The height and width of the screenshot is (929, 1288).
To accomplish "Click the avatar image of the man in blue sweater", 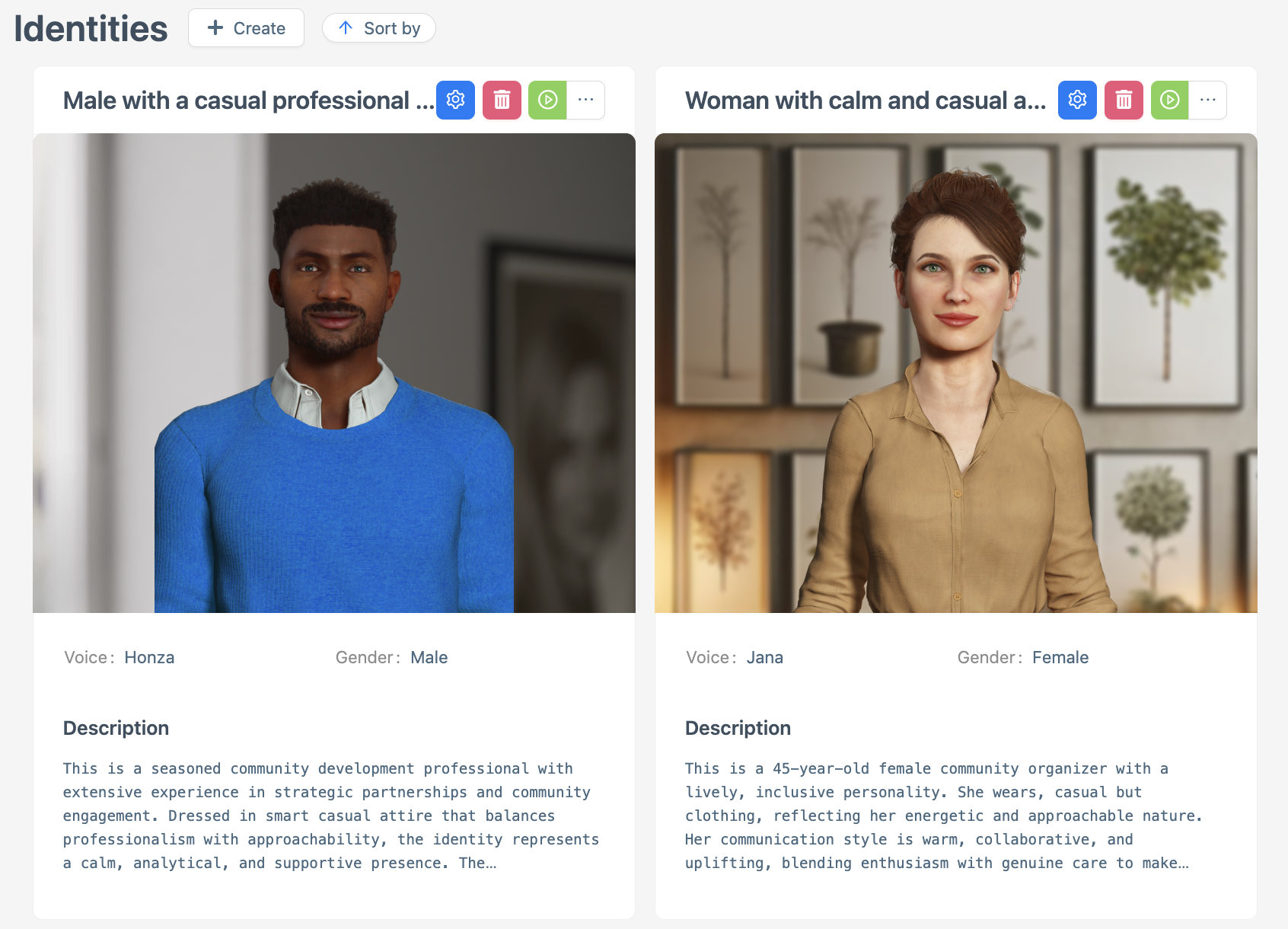I will tap(333, 373).
